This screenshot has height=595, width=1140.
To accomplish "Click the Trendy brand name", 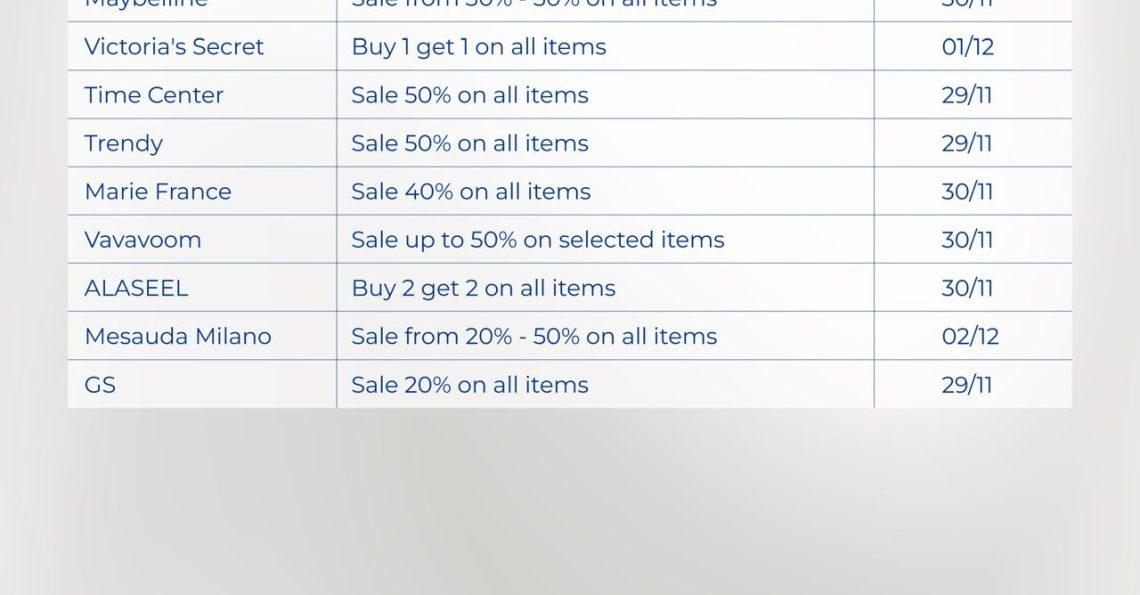I will pyautogui.click(x=123, y=143).
